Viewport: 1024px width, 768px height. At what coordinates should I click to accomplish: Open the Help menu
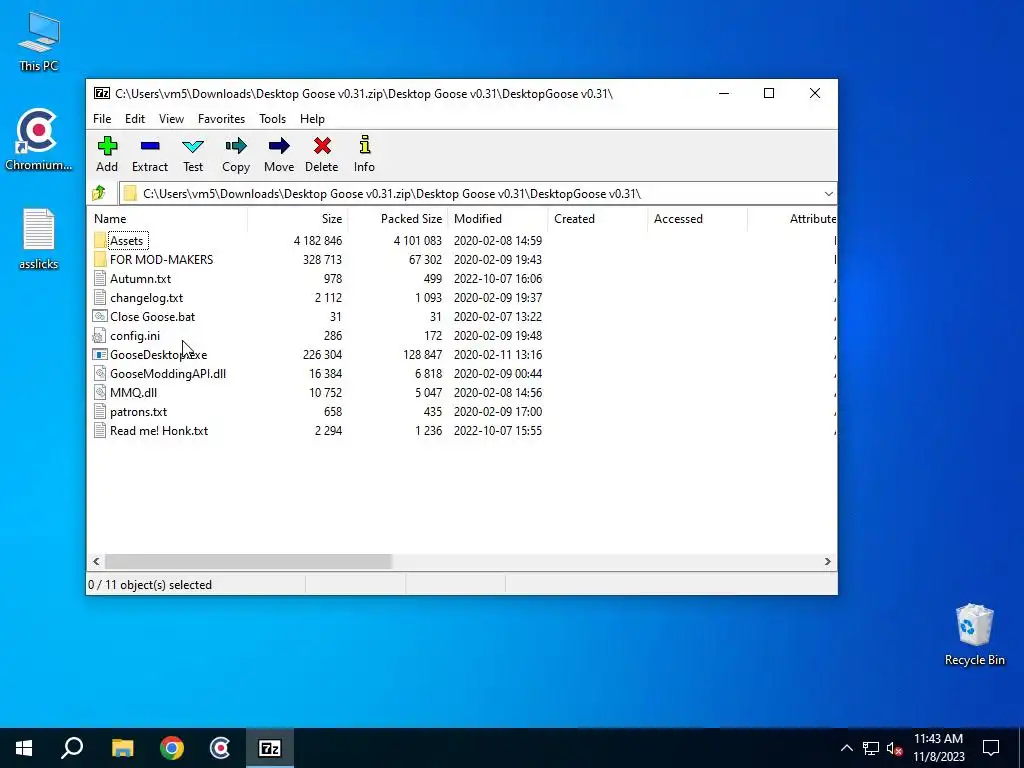[312, 119]
